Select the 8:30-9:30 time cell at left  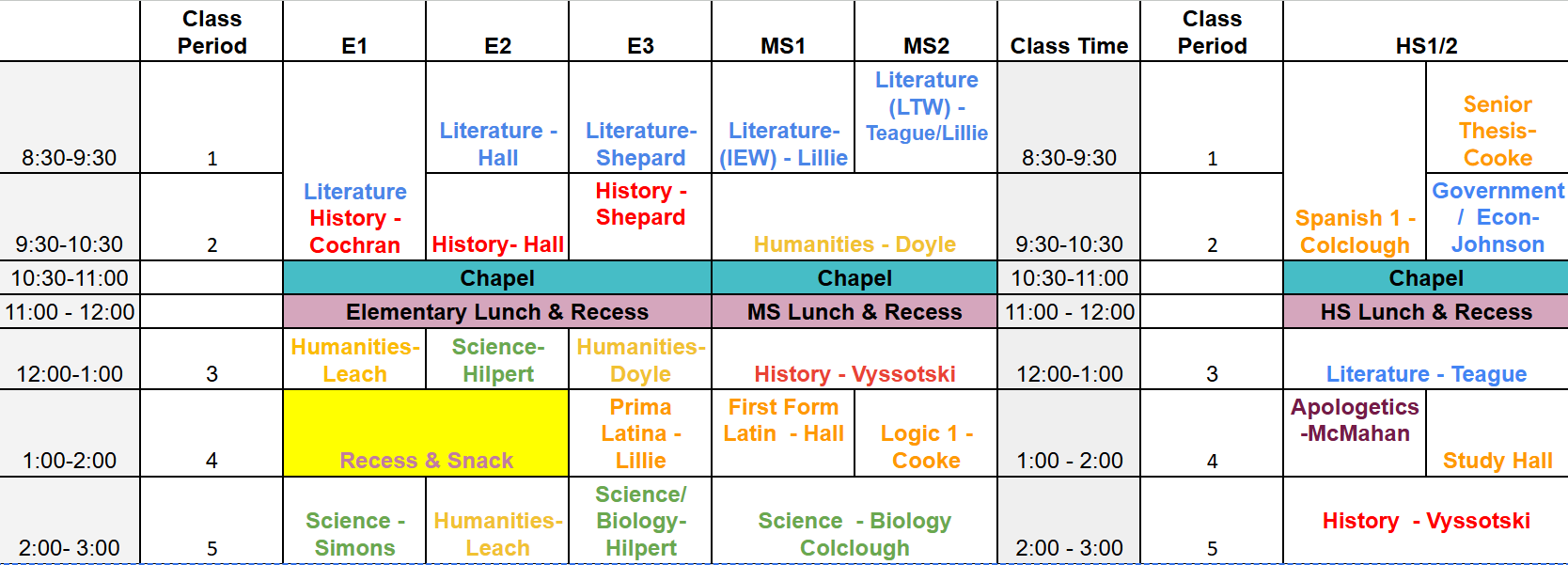pos(70,118)
